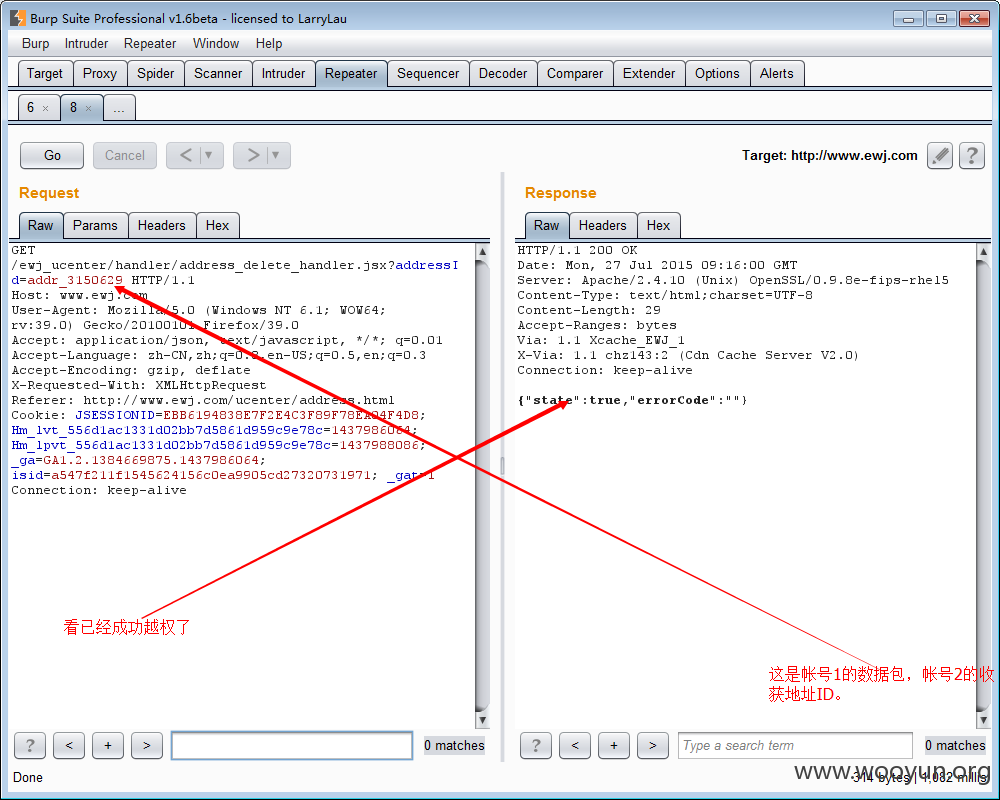1000x800 pixels.
Task: Select the request Raw view tab
Action: pyautogui.click(x=40, y=226)
